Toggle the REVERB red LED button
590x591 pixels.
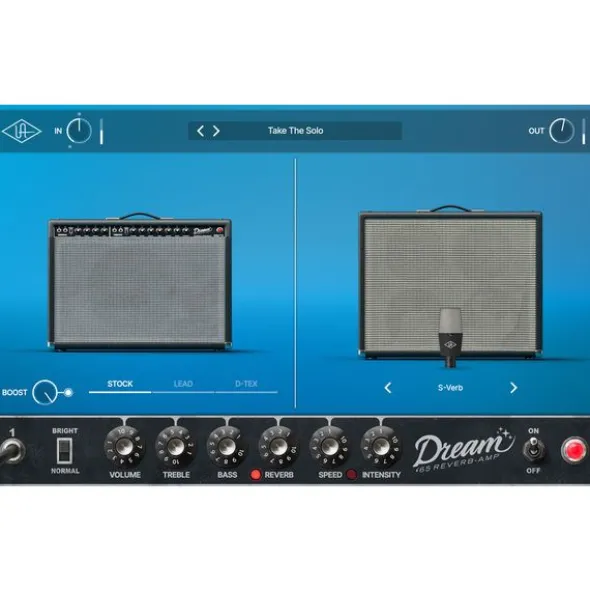pos(255,475)
